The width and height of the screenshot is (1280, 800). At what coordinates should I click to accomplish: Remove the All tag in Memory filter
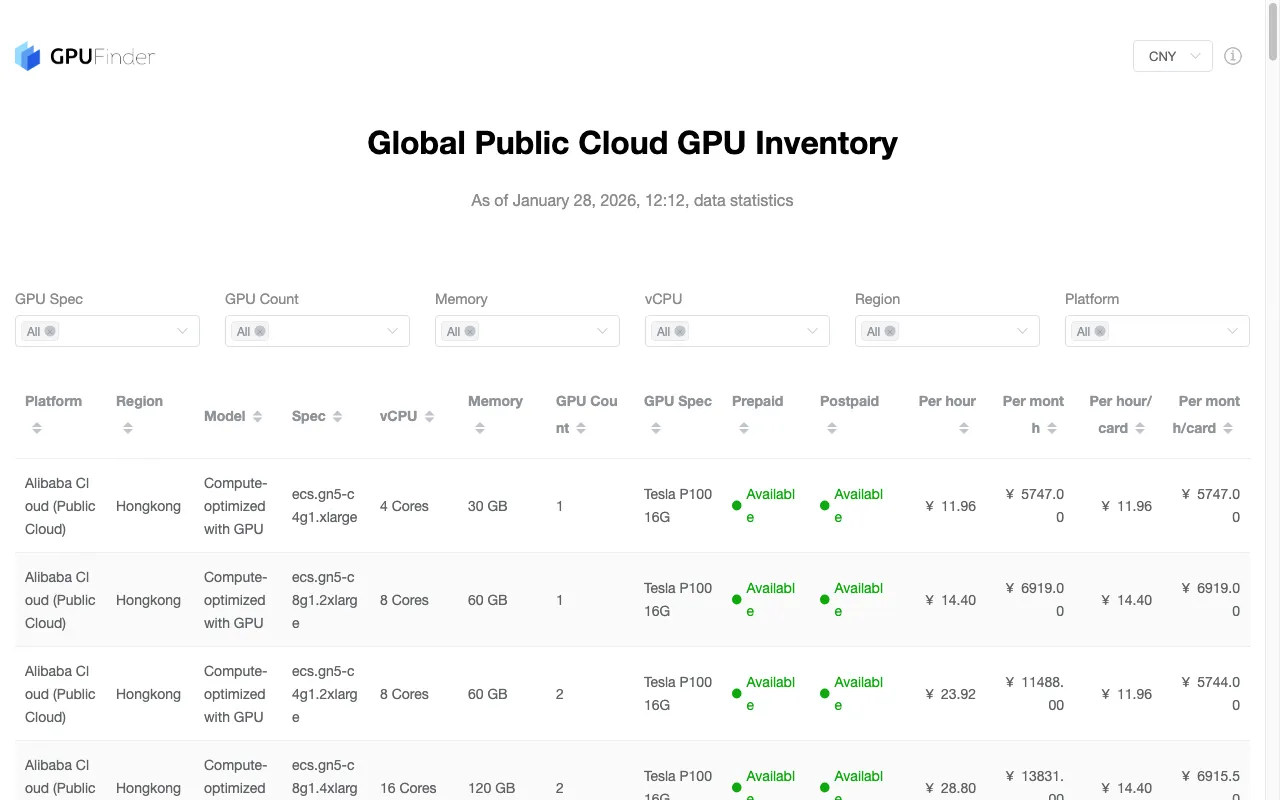[470, 331]
